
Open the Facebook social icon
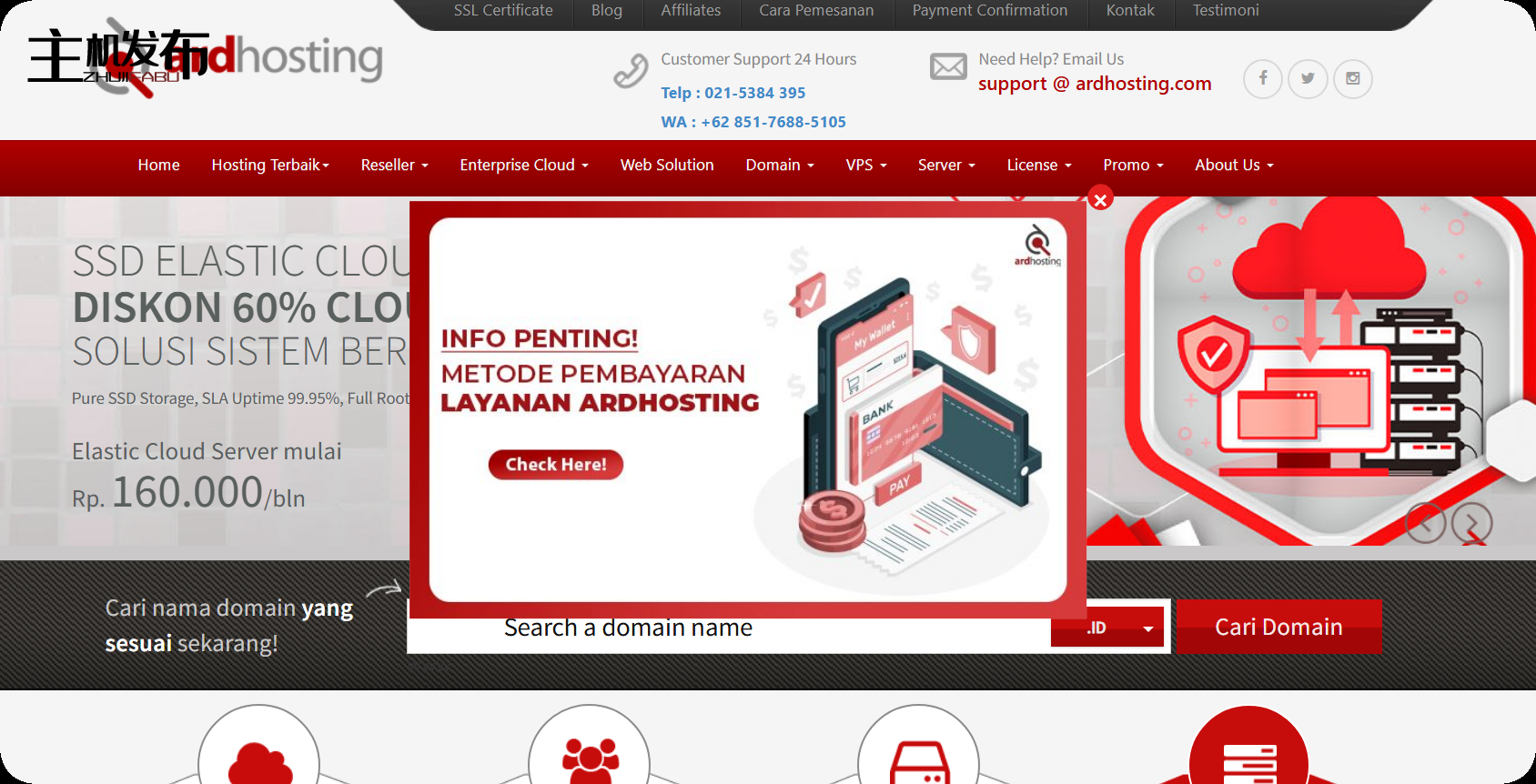click(1262, 79)
